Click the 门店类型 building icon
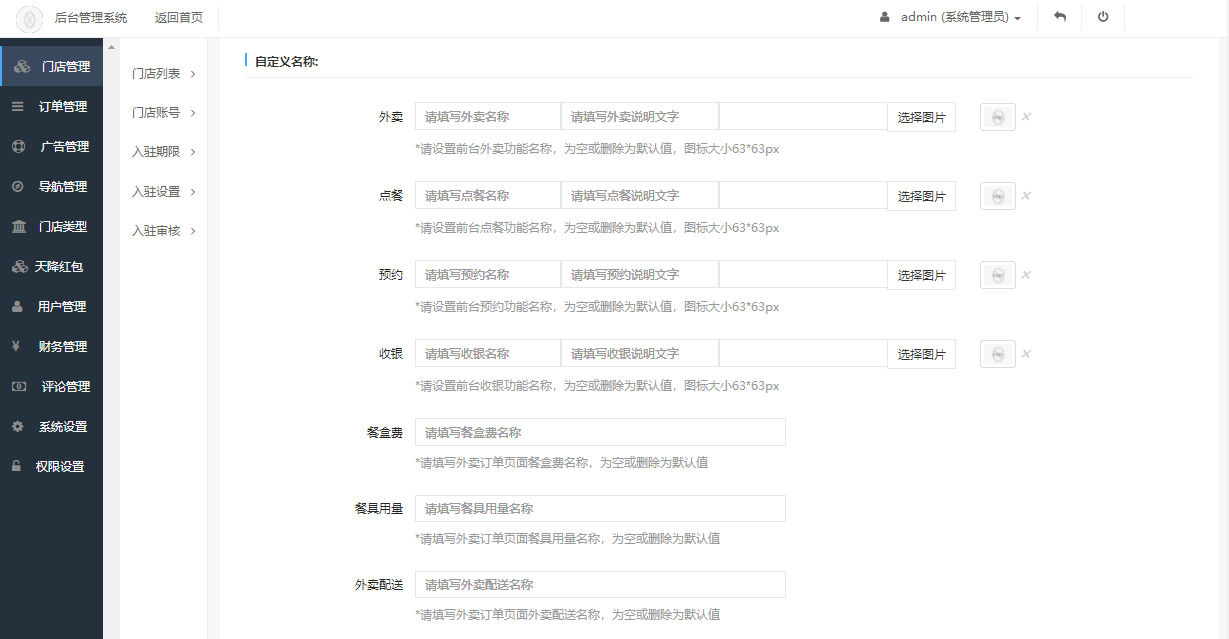 19,226
